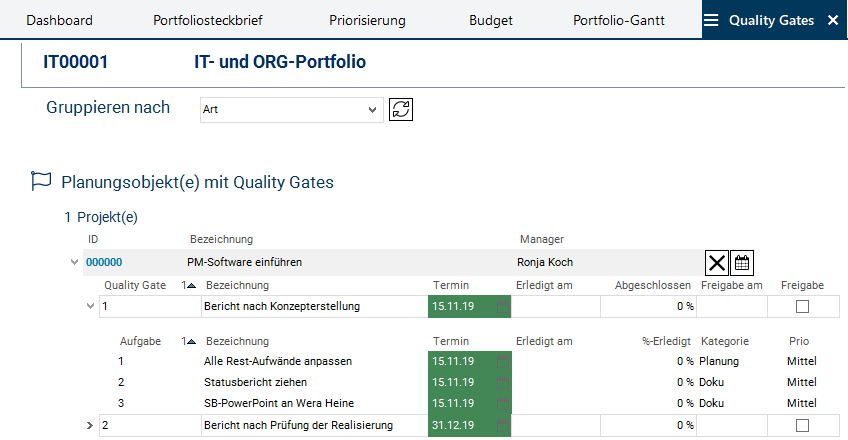Click date picker icon for Quality Gate 1
The image size is (848, 440).
[x=502, y=306]
